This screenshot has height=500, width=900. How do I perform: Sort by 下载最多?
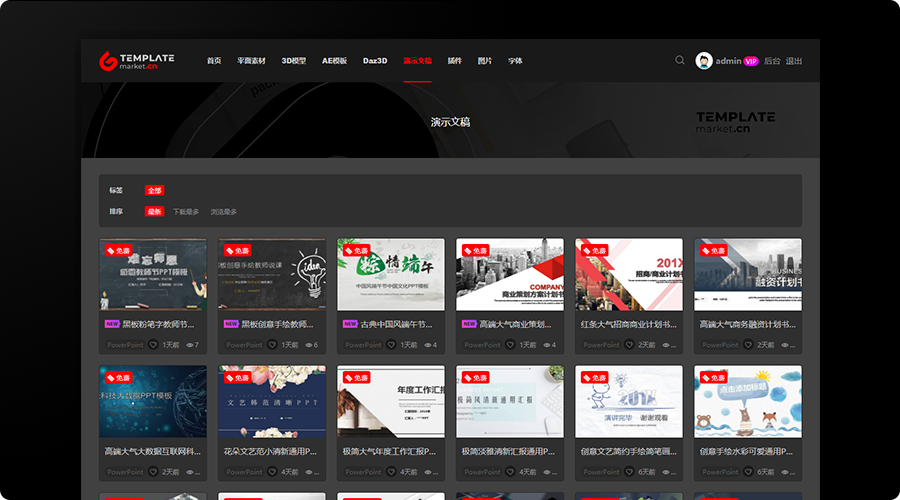pos(186,212)
